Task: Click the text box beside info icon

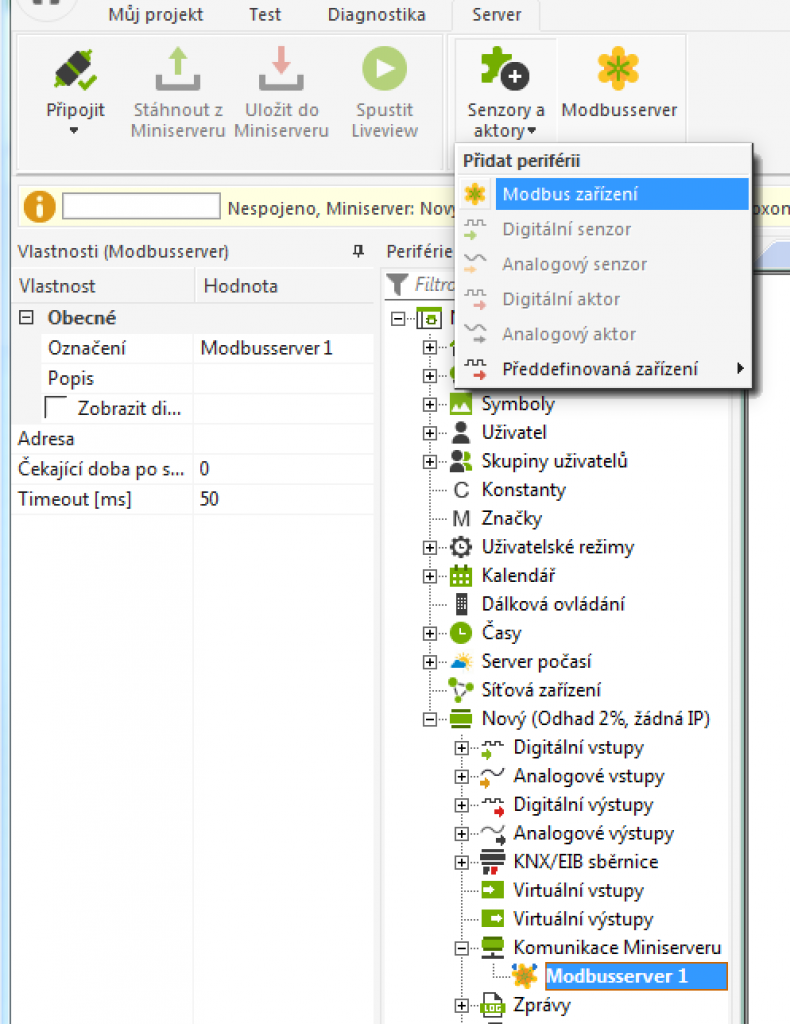Action: pyautogui.click(x=141, y=207)
